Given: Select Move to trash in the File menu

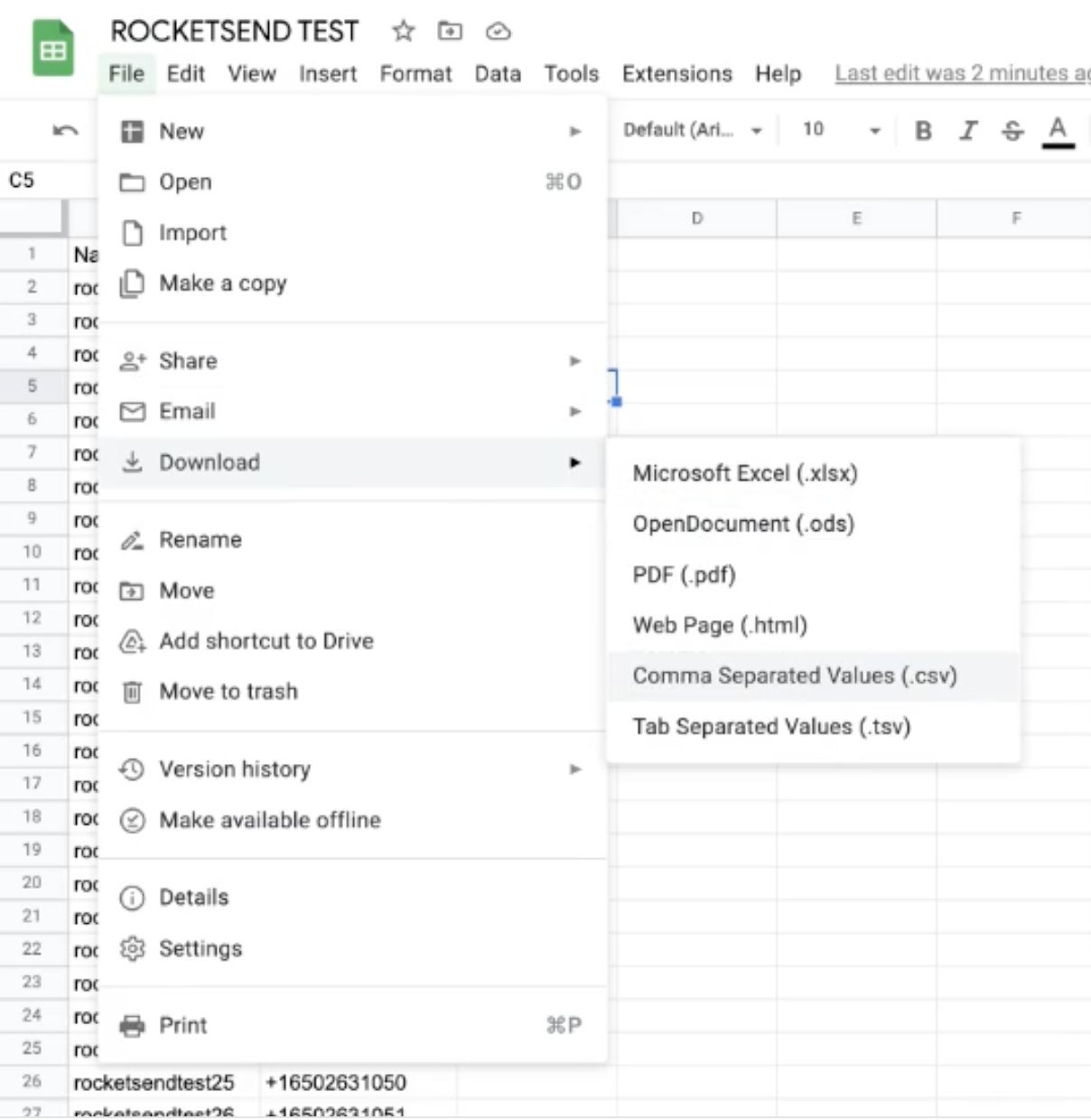Looking at the screenshot, I should point(228,692).
